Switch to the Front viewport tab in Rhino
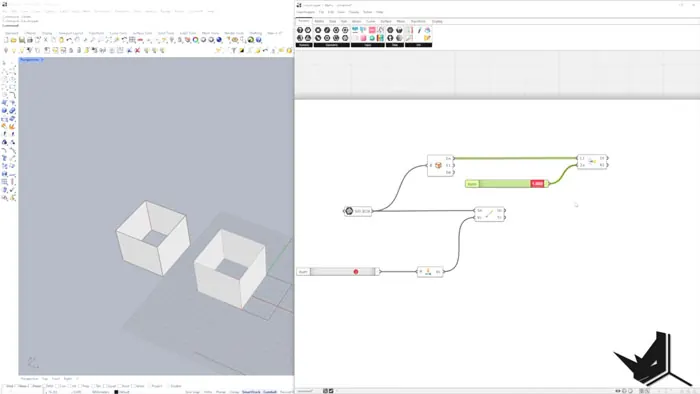 (x=56, y=378)
